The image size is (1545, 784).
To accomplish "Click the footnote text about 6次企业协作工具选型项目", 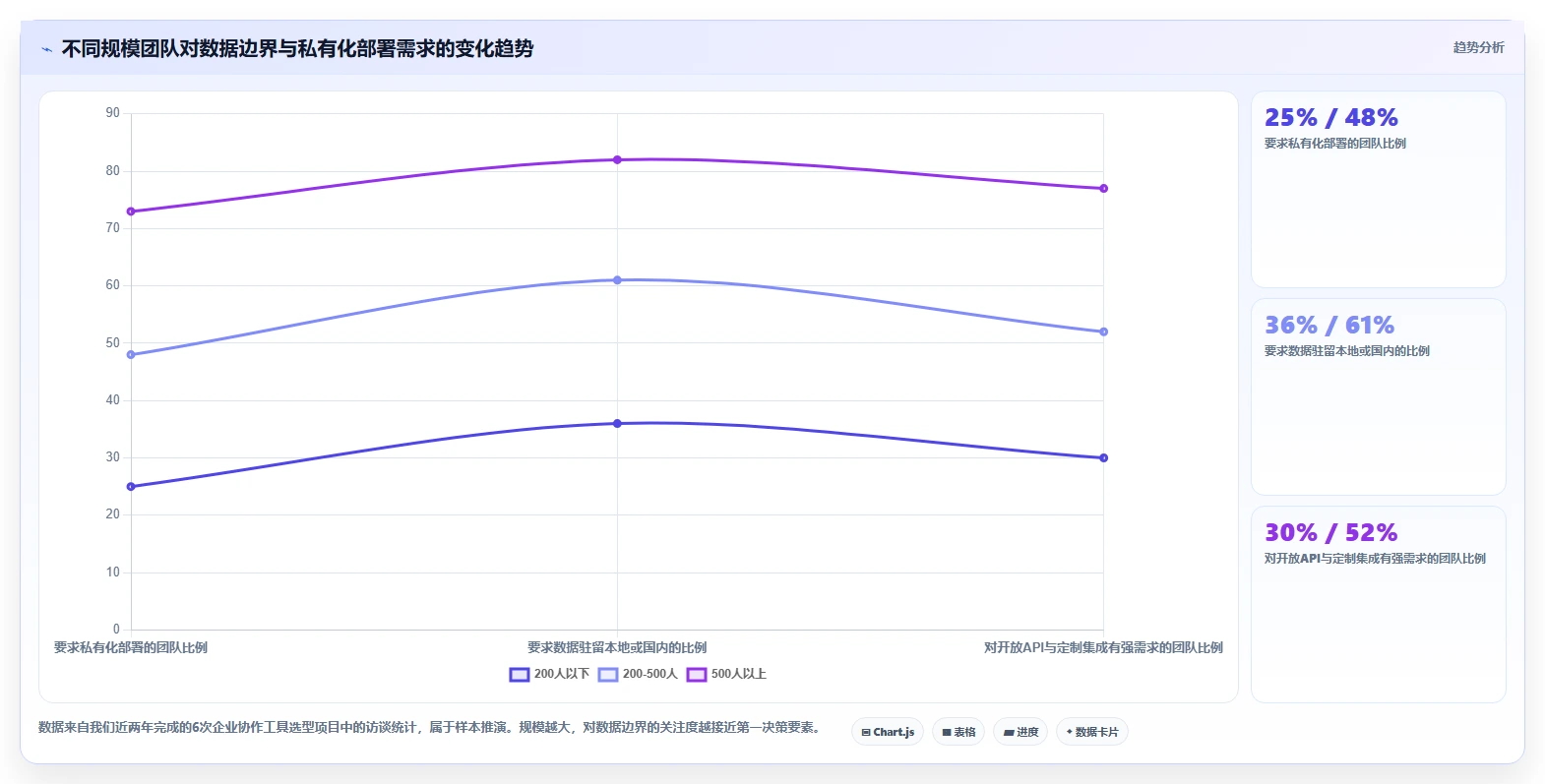I will 430,727.
